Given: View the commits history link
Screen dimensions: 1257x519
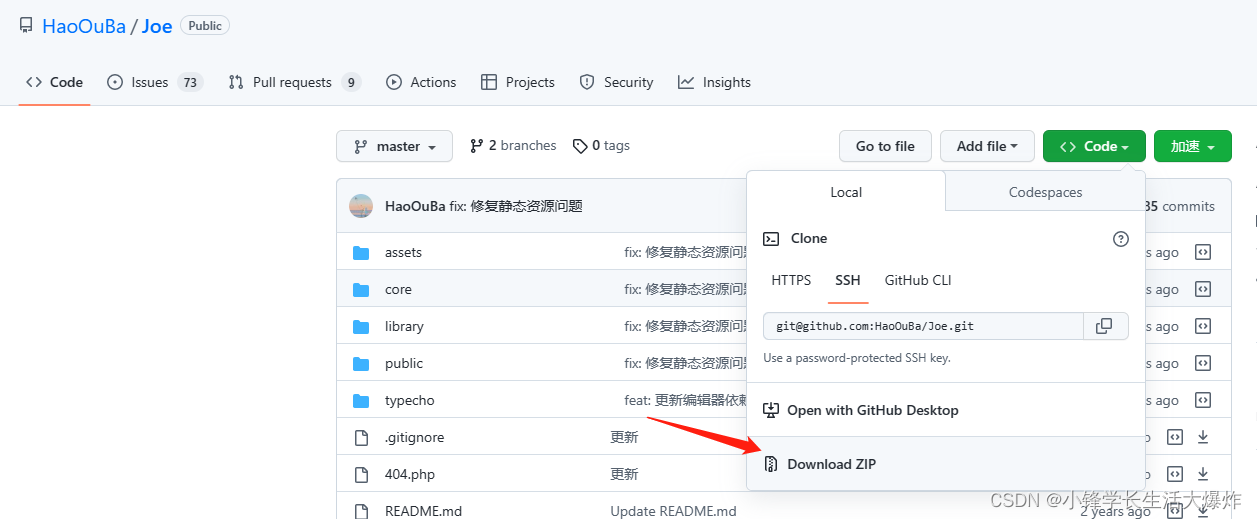Looking at the screenshot, I should (1180, 206).
